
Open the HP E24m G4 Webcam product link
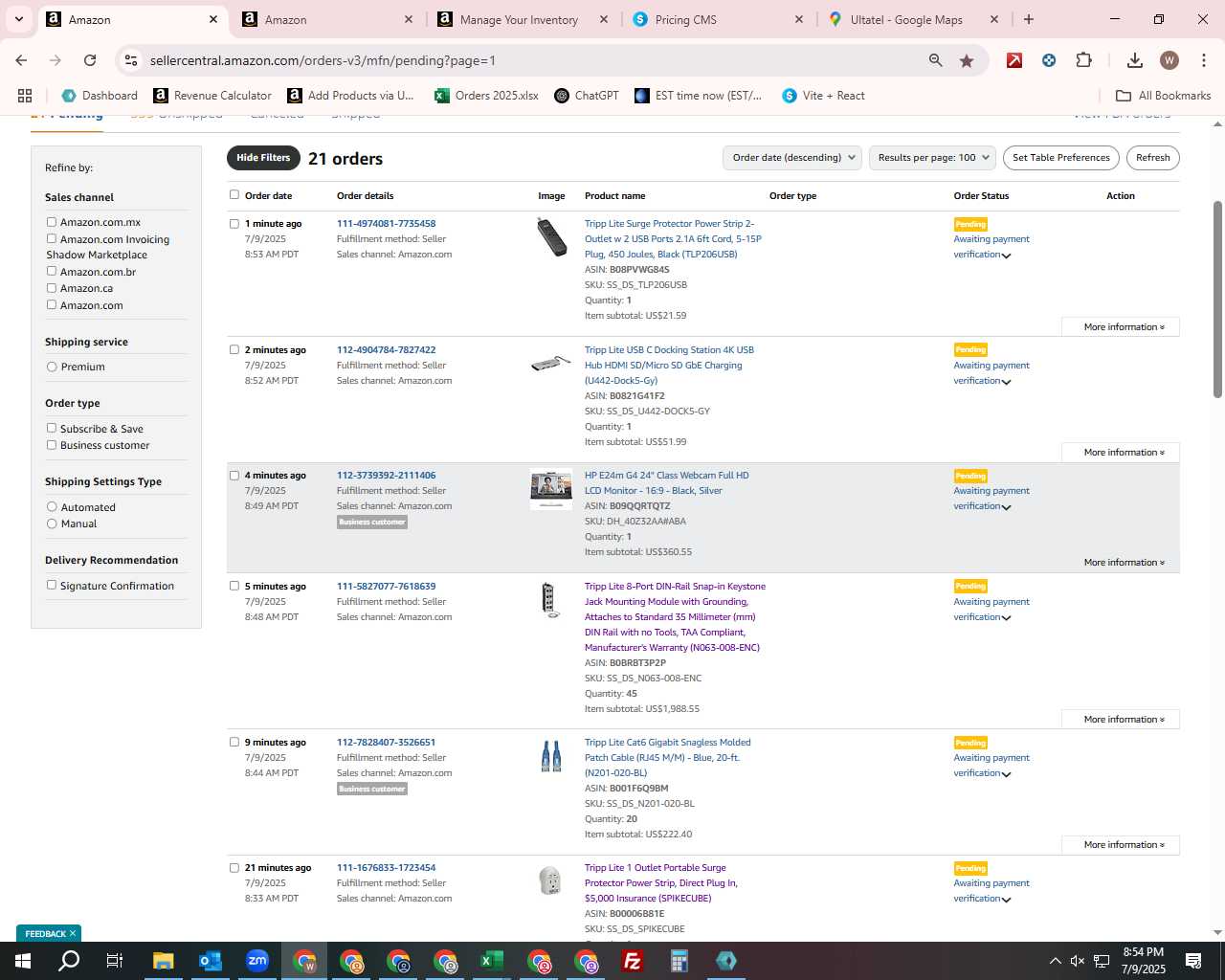click(x=667, y=483)
